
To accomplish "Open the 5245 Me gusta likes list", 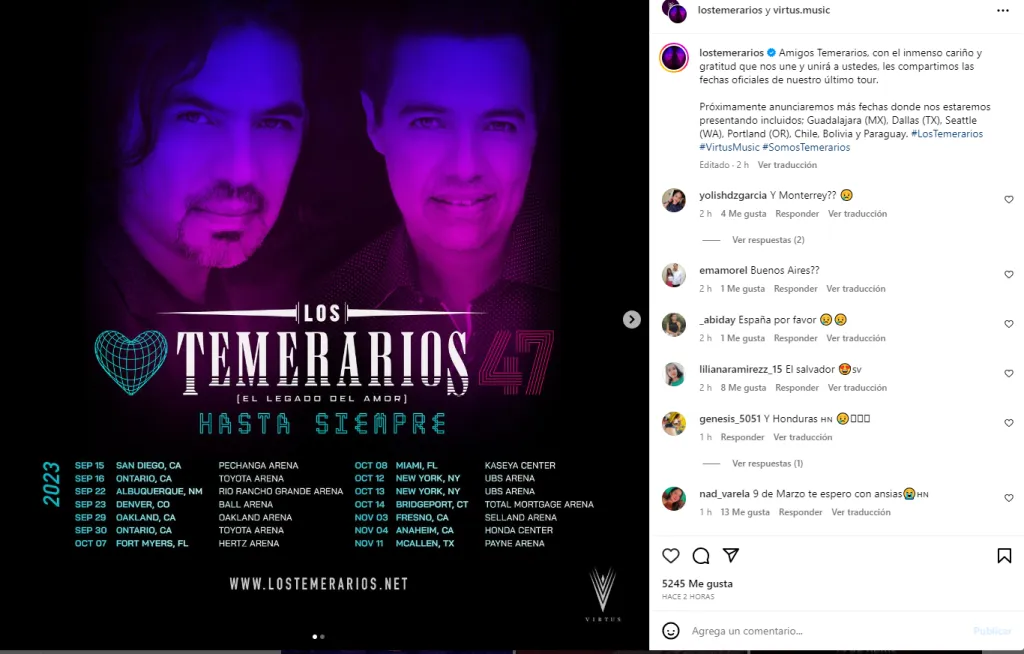I will click(x=697, y=583).
